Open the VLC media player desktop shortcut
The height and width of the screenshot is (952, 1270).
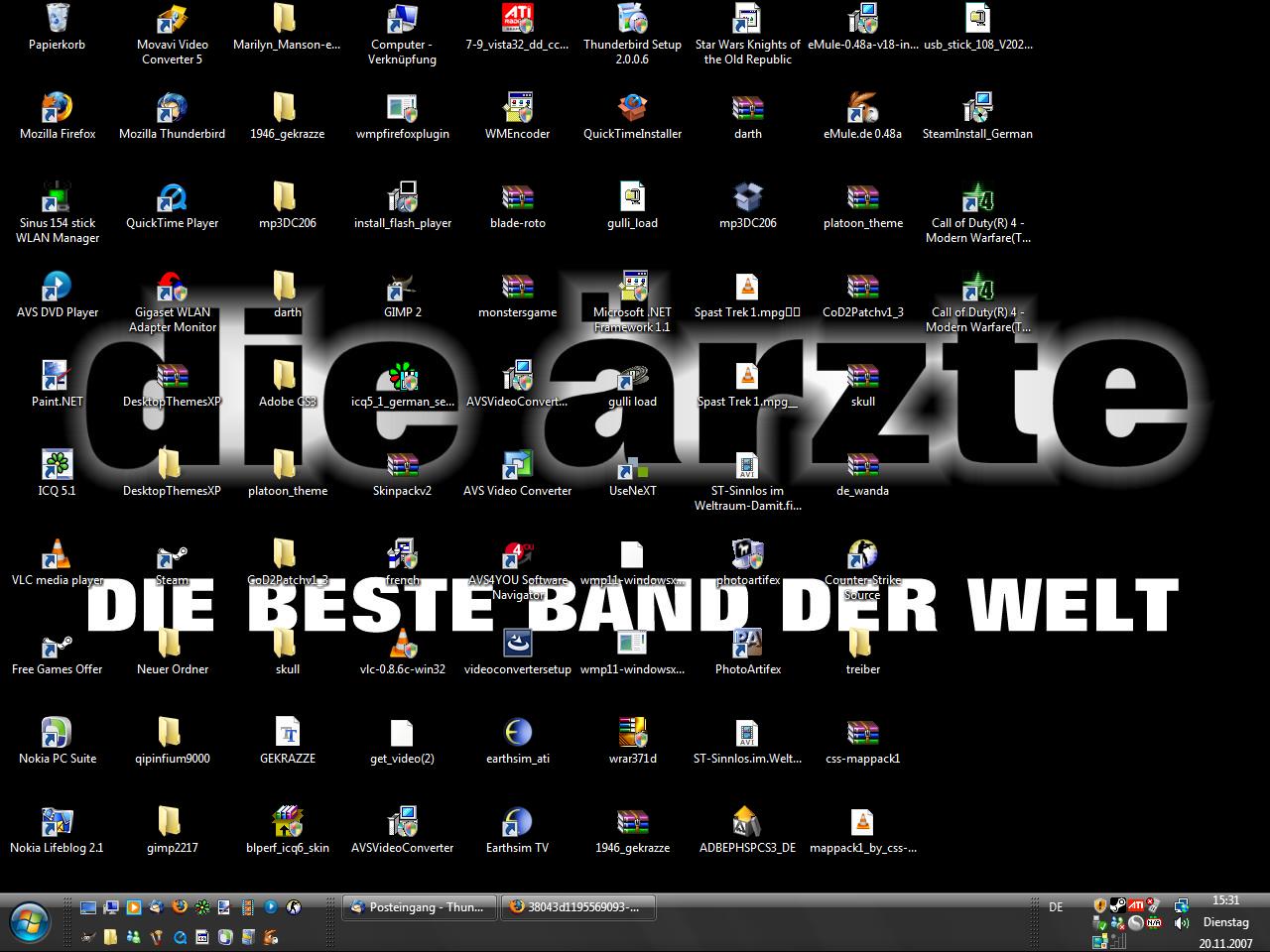pyautogui.click(x=58, y=556)
